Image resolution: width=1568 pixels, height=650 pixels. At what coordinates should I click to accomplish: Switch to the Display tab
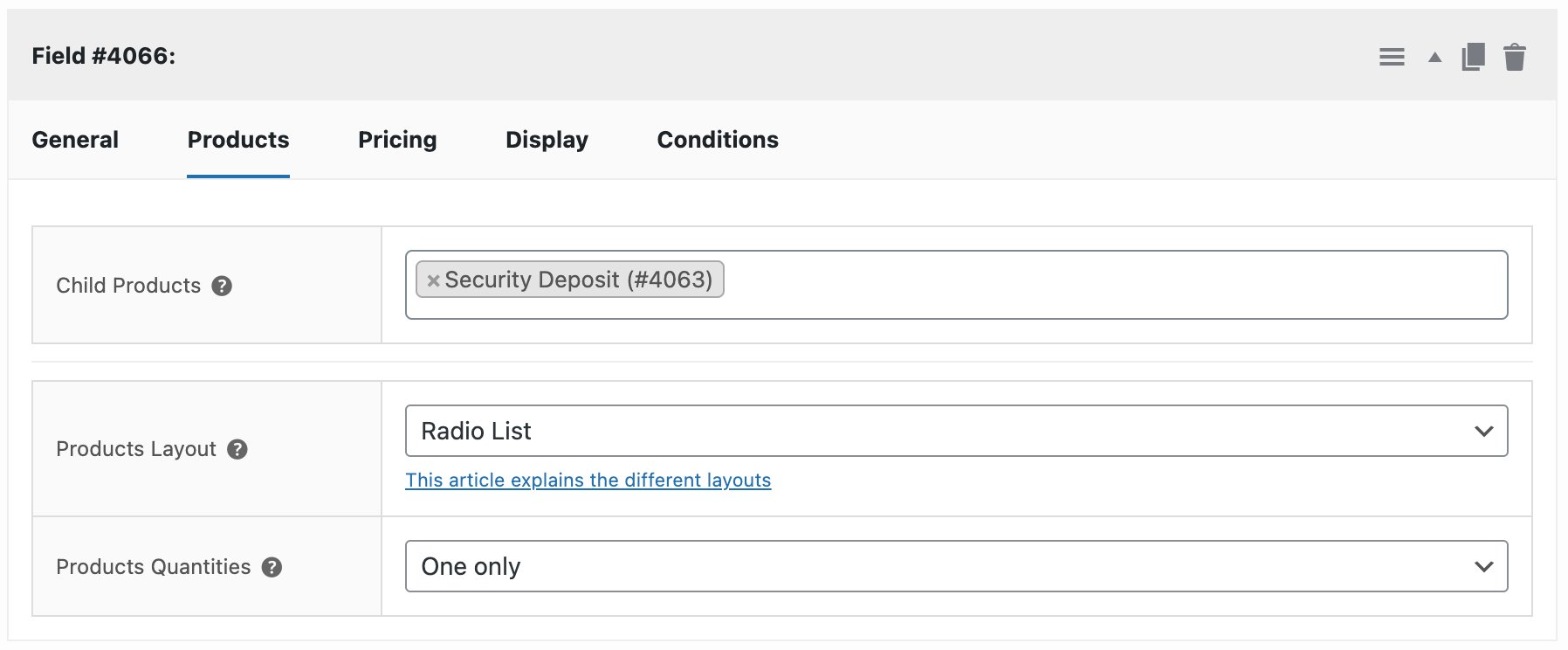(547, 140)
